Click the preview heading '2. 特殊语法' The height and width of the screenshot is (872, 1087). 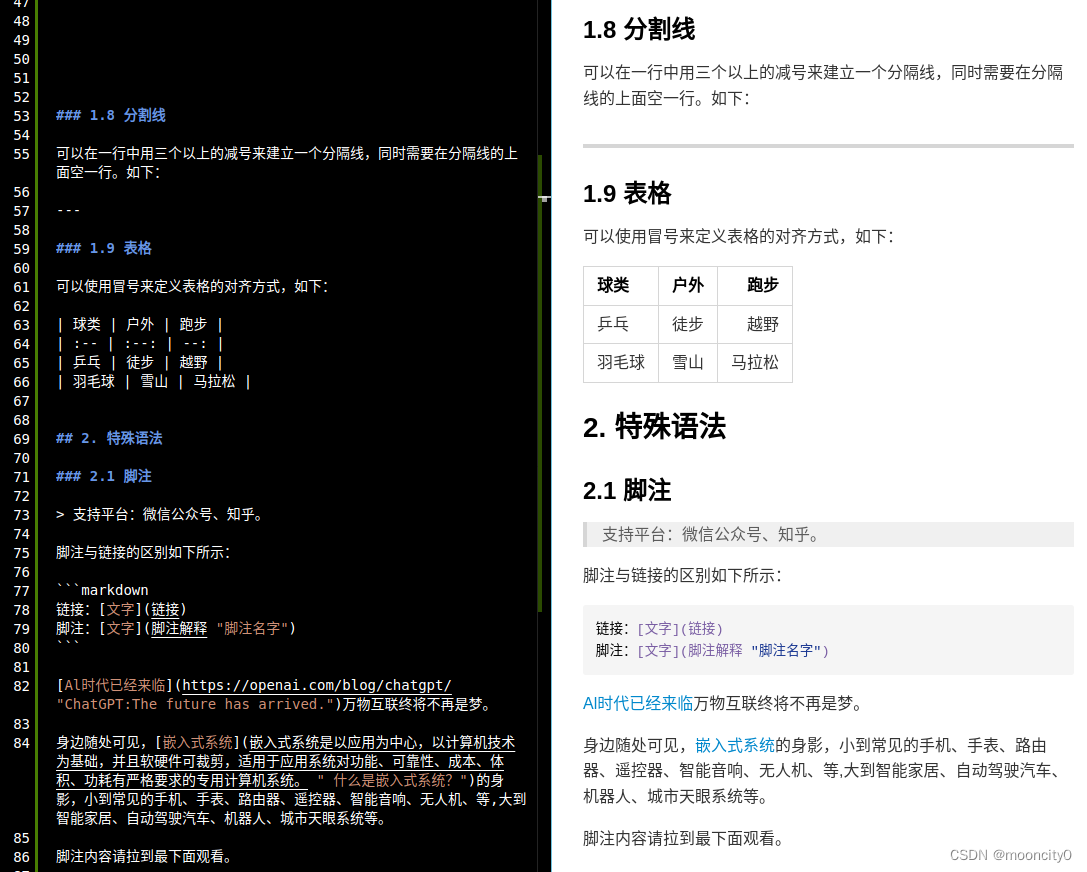click(654, 426)
